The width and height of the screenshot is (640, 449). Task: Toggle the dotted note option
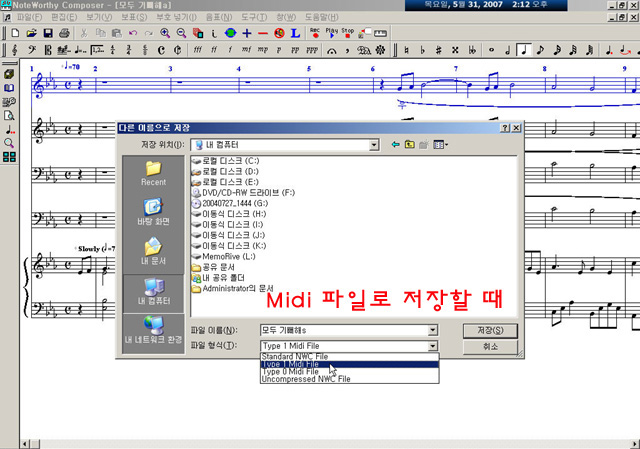tap(609, 50)
